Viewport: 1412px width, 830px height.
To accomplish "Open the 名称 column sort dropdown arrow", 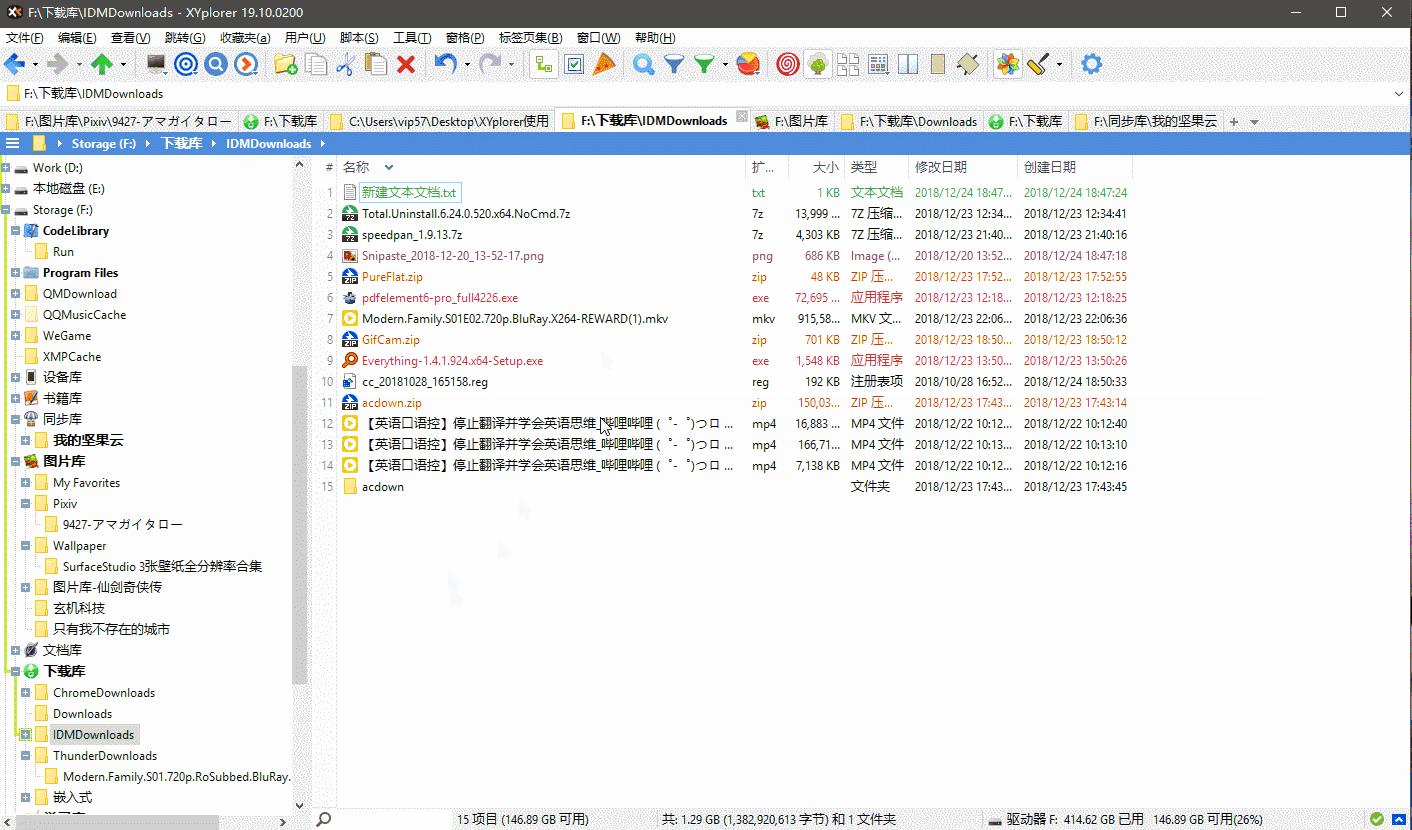I will [389, 167].
